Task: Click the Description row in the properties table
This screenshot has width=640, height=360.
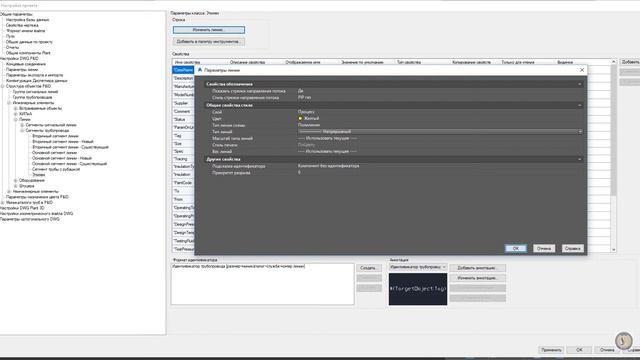Action: coord(183,78)
